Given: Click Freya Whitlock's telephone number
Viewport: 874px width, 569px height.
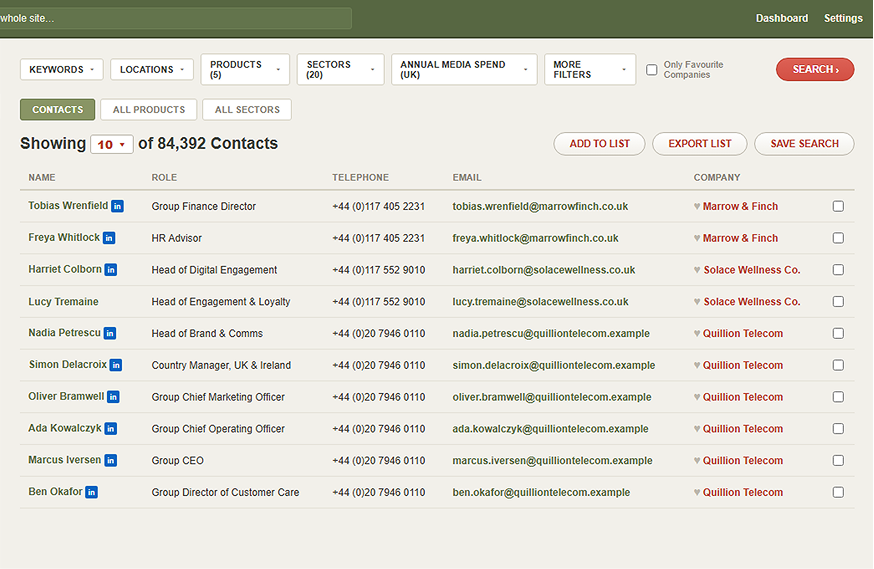Looking at the screenshot, I should [x=378, y=238].
